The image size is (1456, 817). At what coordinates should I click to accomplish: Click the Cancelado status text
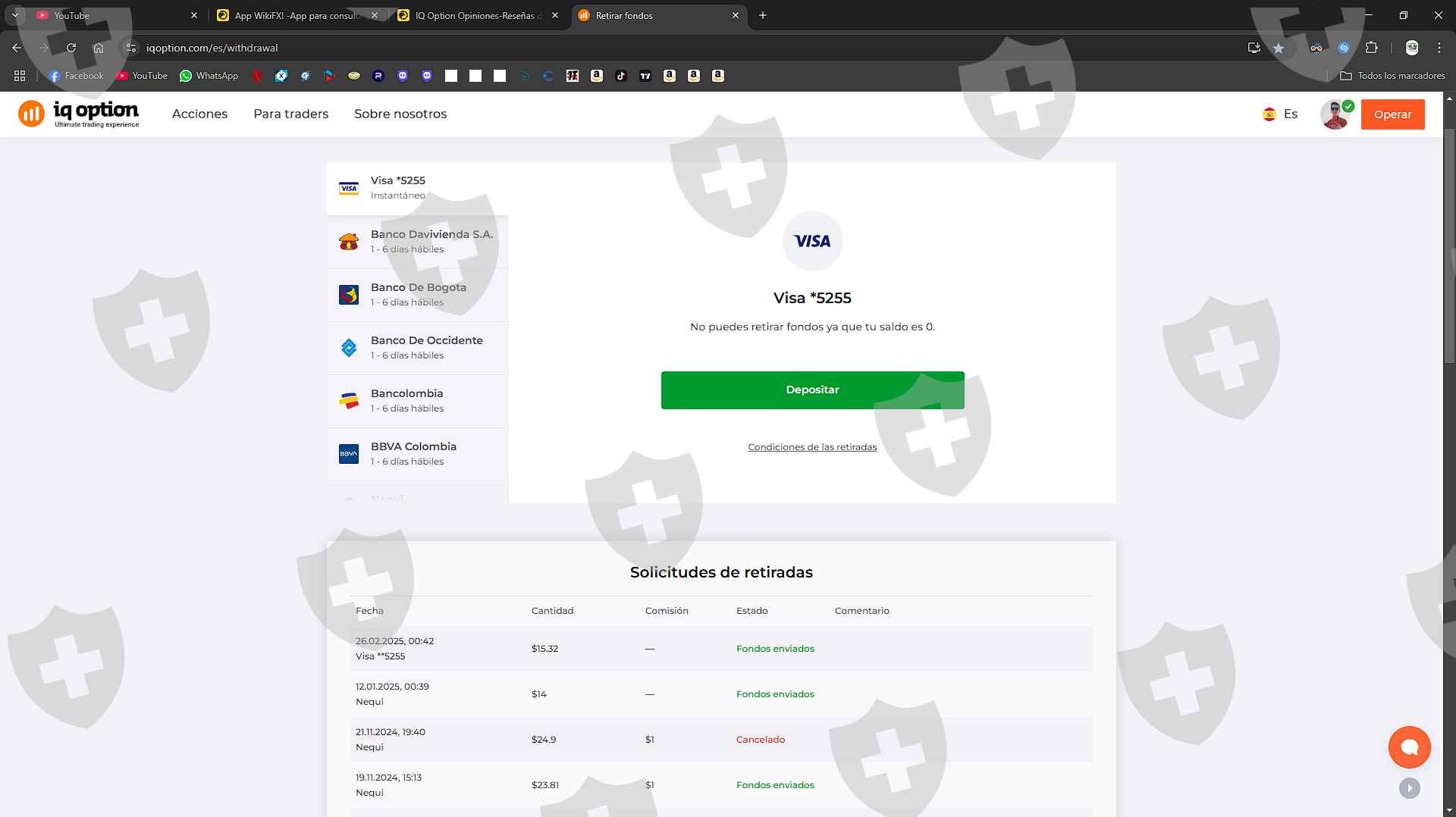pyautogui.click(x=761, y=740)
